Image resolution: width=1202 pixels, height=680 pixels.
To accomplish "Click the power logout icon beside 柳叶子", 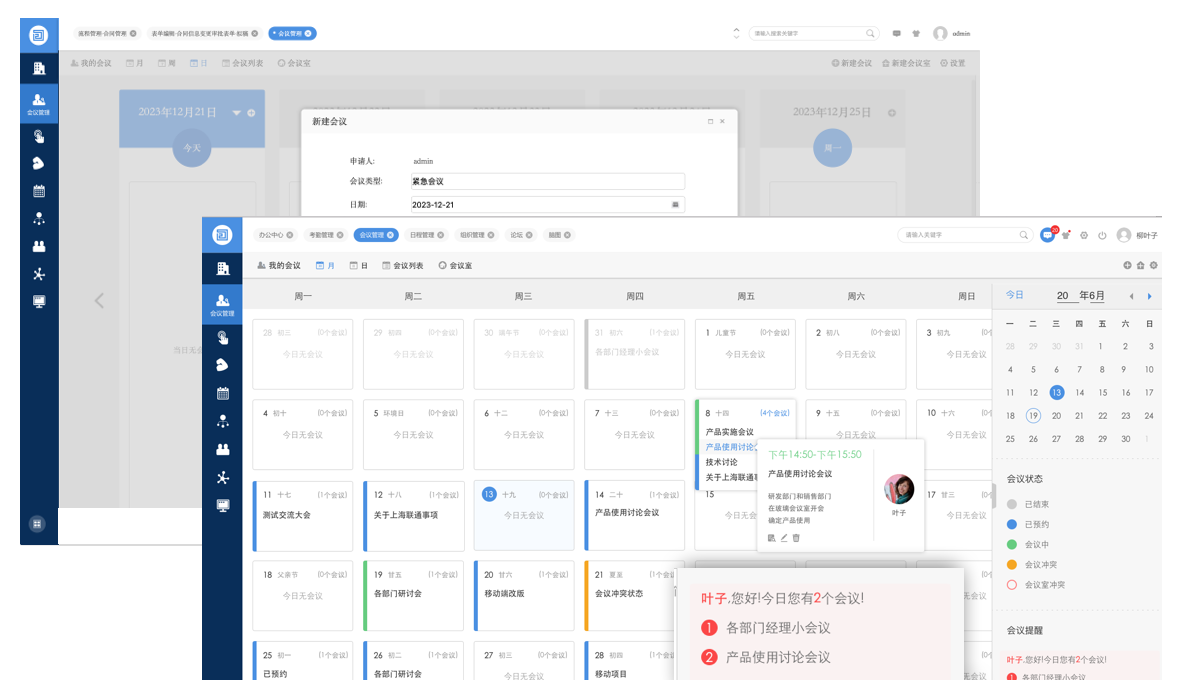I will tap(1102, 235).
